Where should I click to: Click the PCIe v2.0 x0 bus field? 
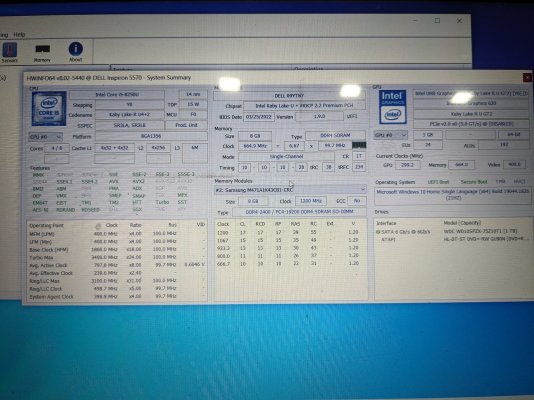pyautogui.click(x=471, y=124)
